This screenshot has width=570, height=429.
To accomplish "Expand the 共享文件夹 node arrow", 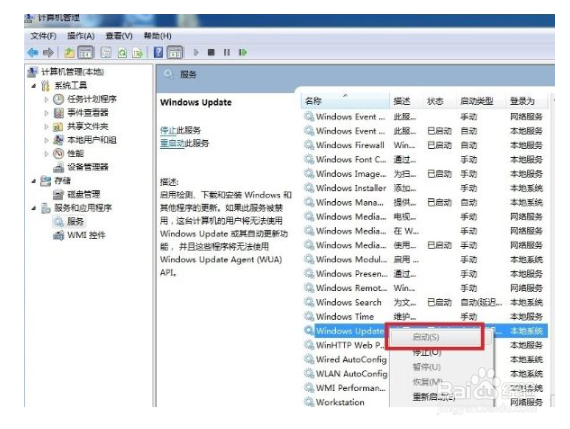I will [x=47, y=127].
